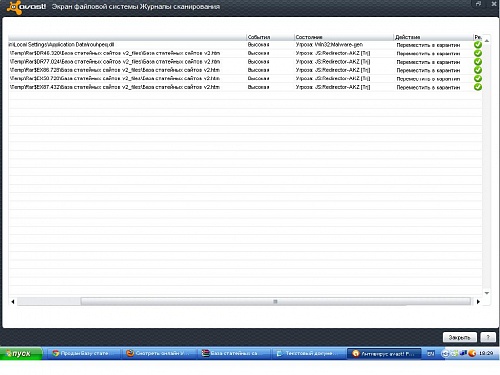Open avast! orange tray icon

(472, 353)
